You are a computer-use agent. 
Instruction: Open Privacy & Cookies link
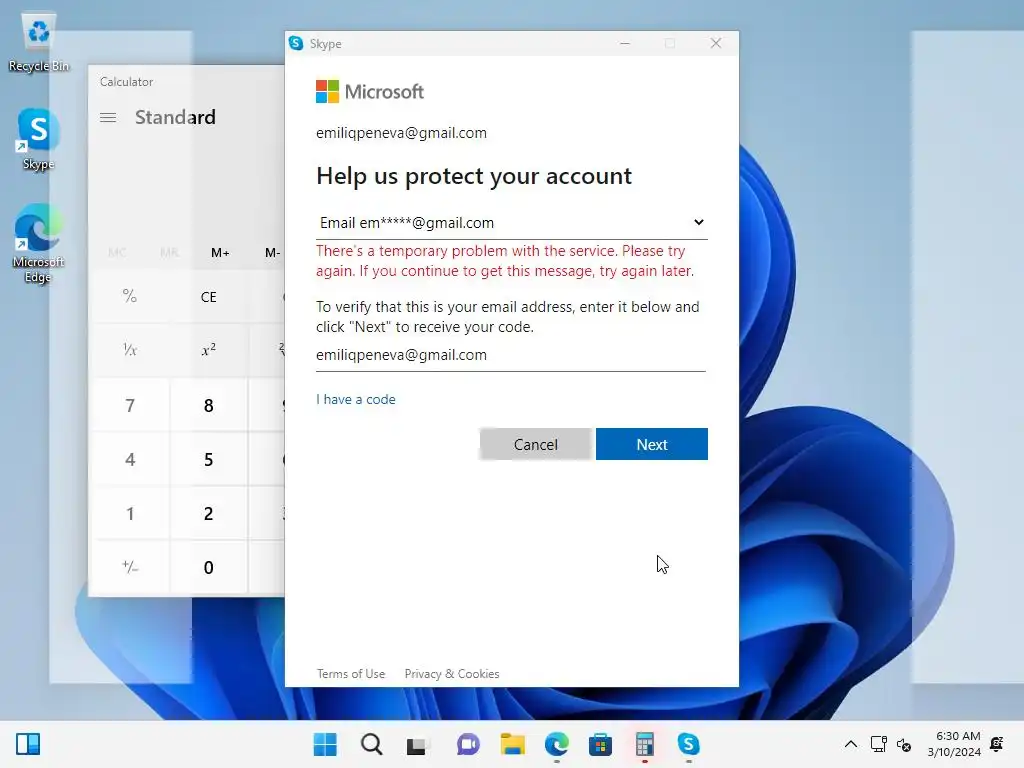point(452,673)
